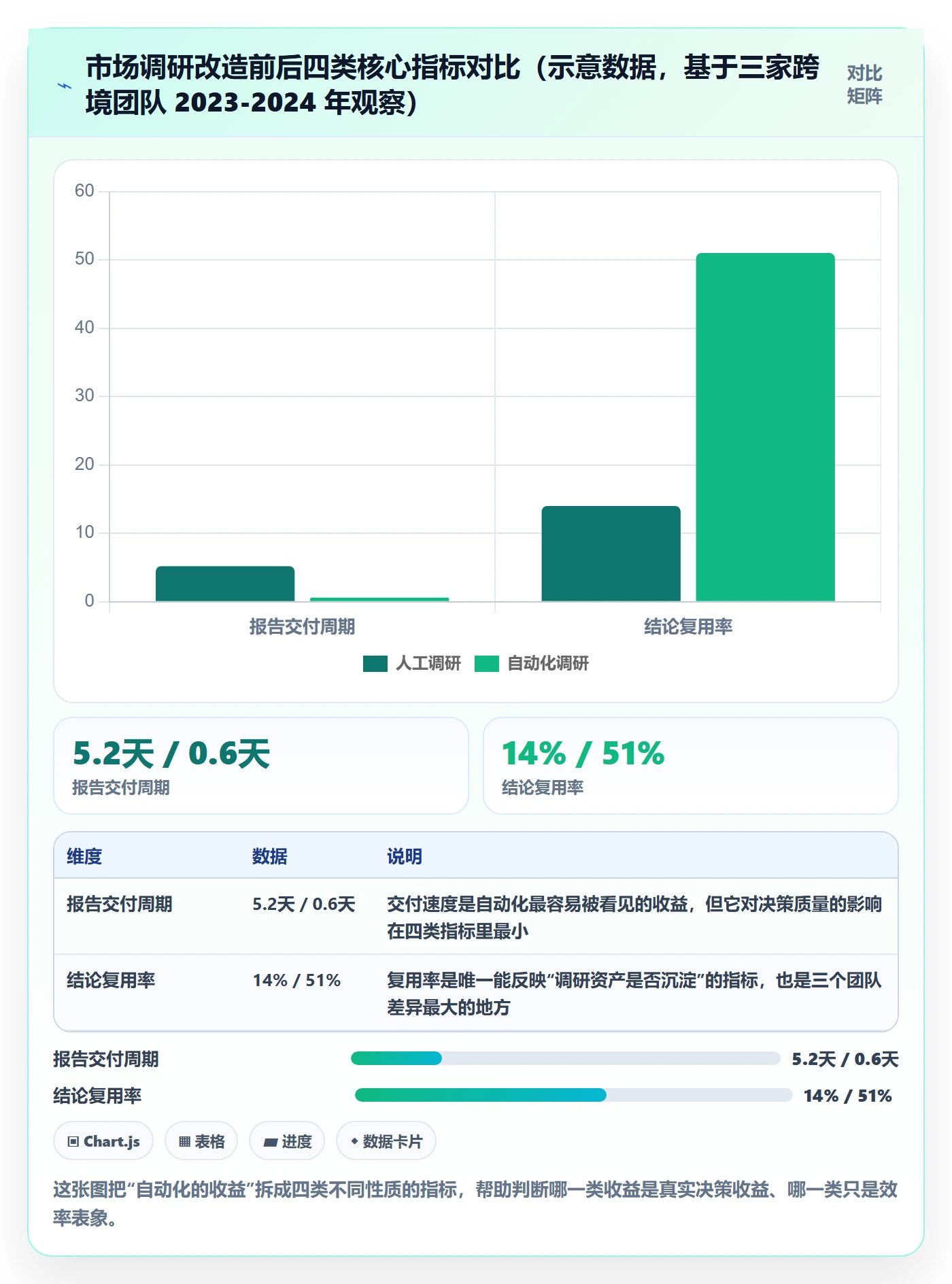The height and width of the screenshot is (1284, 952).
Task: Click the 数据 table column header
Action: pos(269,856)
